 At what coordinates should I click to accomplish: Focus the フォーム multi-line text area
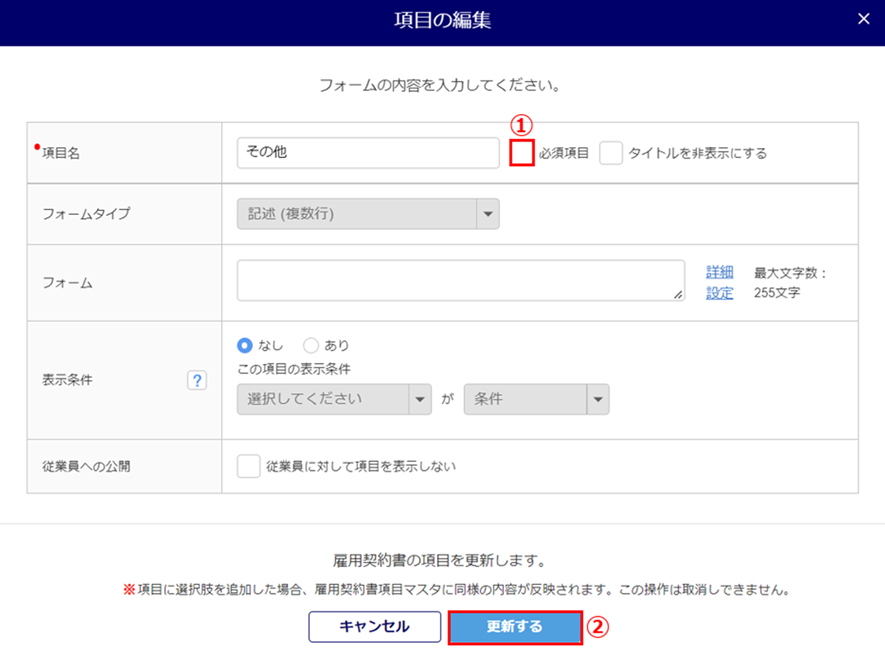pos(460,280)
